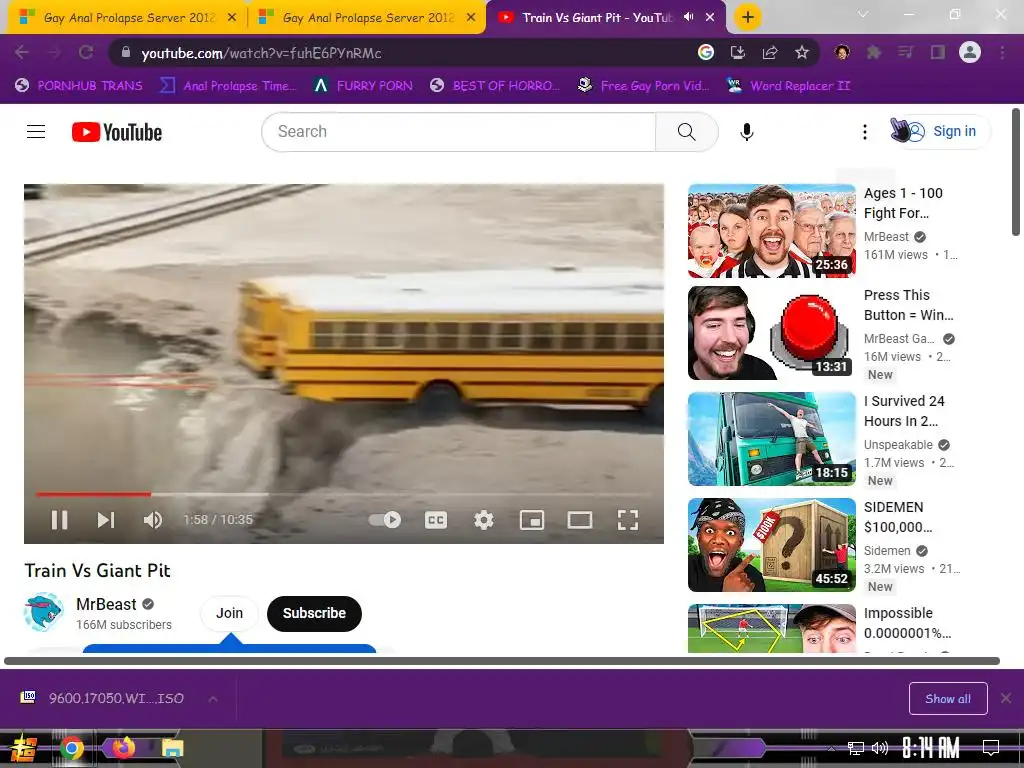Open MrBeast channel avatar

(x=44, y=612)
